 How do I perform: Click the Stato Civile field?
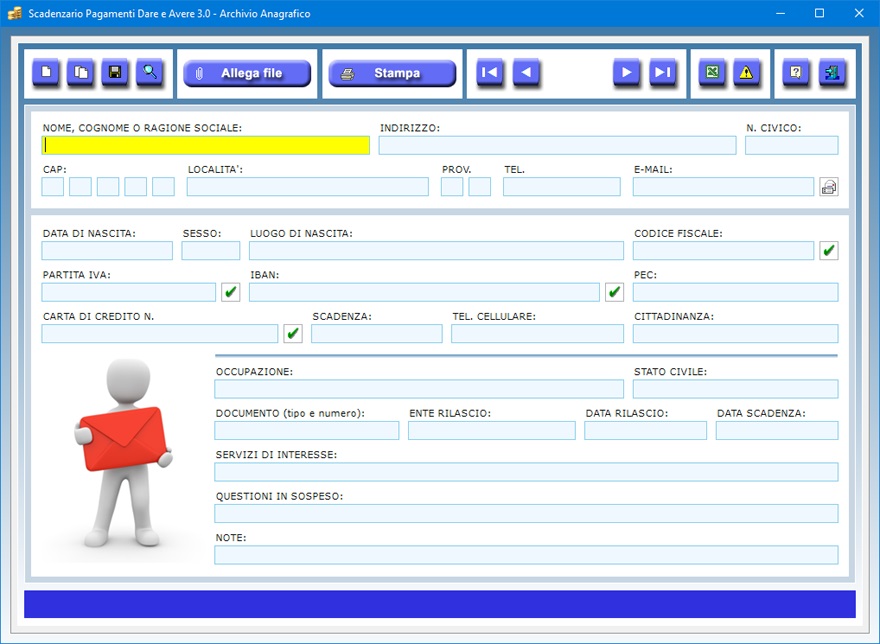(736, 389)
